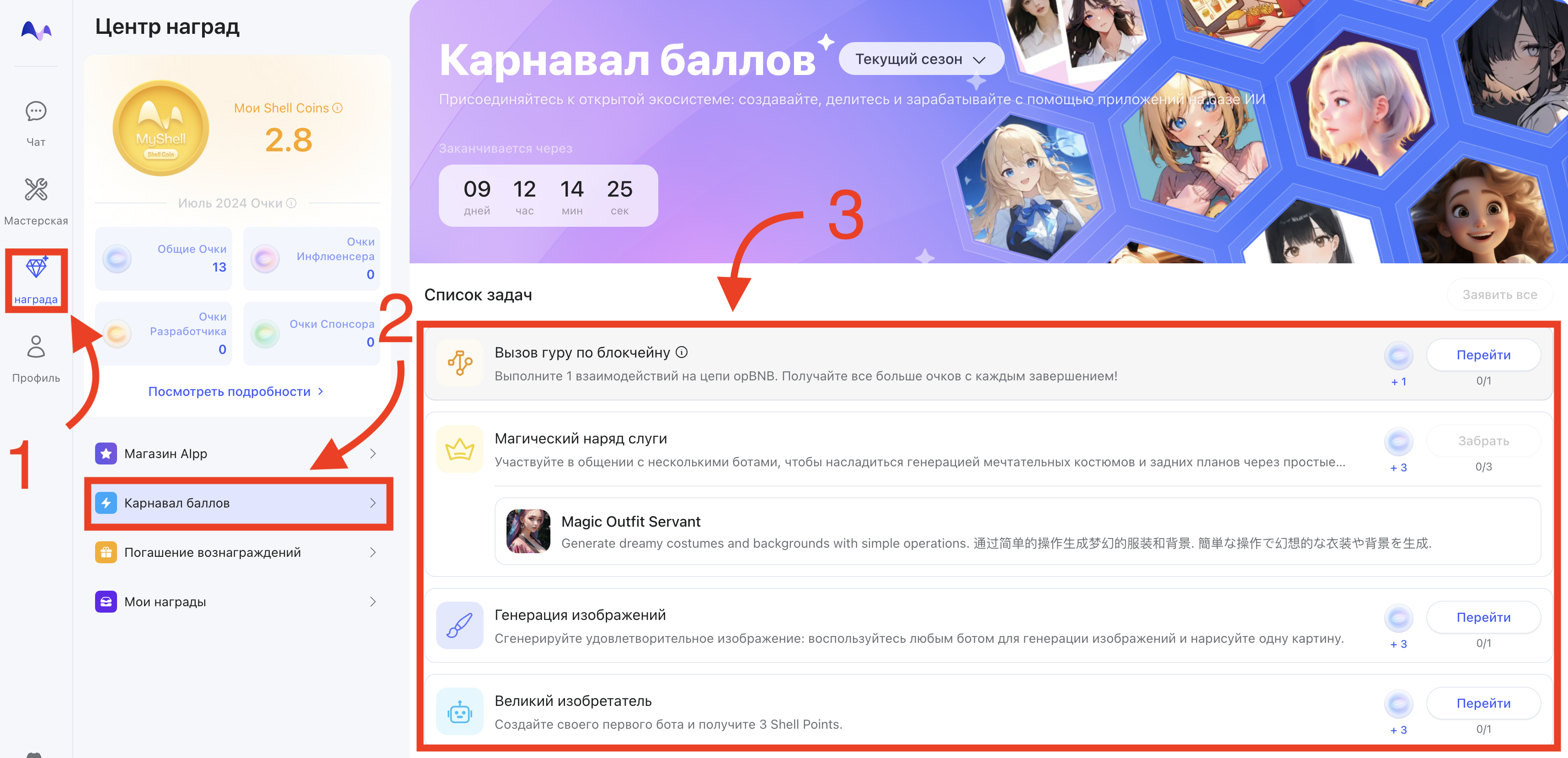
Task: Open the Magic Outfit Servant bot card
Action: (x=1017, y=531)
